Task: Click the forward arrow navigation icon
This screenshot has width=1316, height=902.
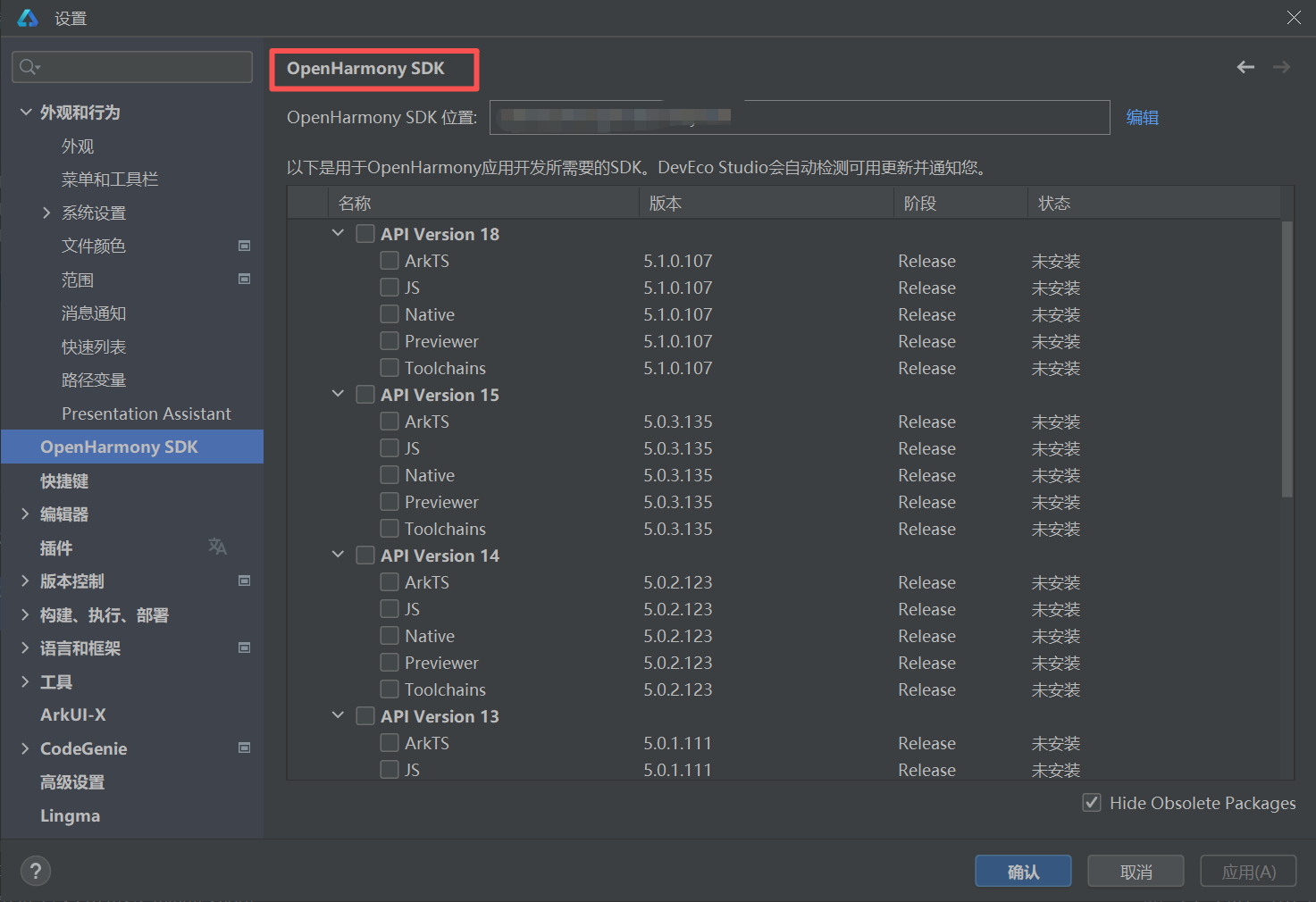Action: pos(1281,67)
